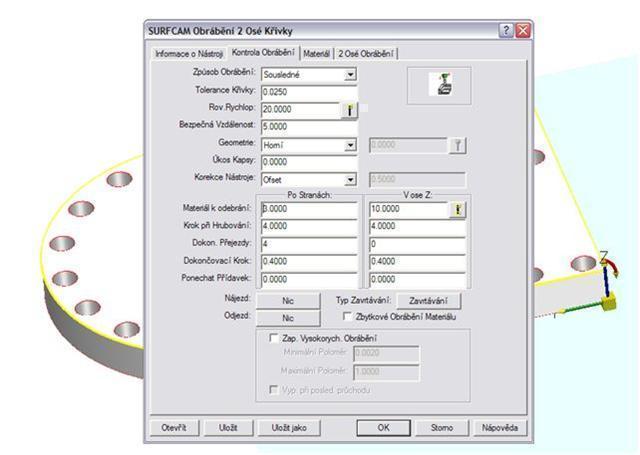
Task: Click the Bezpečná Vzdálenost field
Action: (309, 127)
